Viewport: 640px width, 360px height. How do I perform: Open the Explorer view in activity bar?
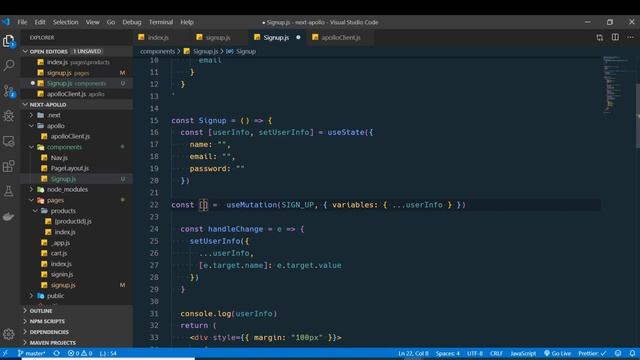(x=9, y=41)
